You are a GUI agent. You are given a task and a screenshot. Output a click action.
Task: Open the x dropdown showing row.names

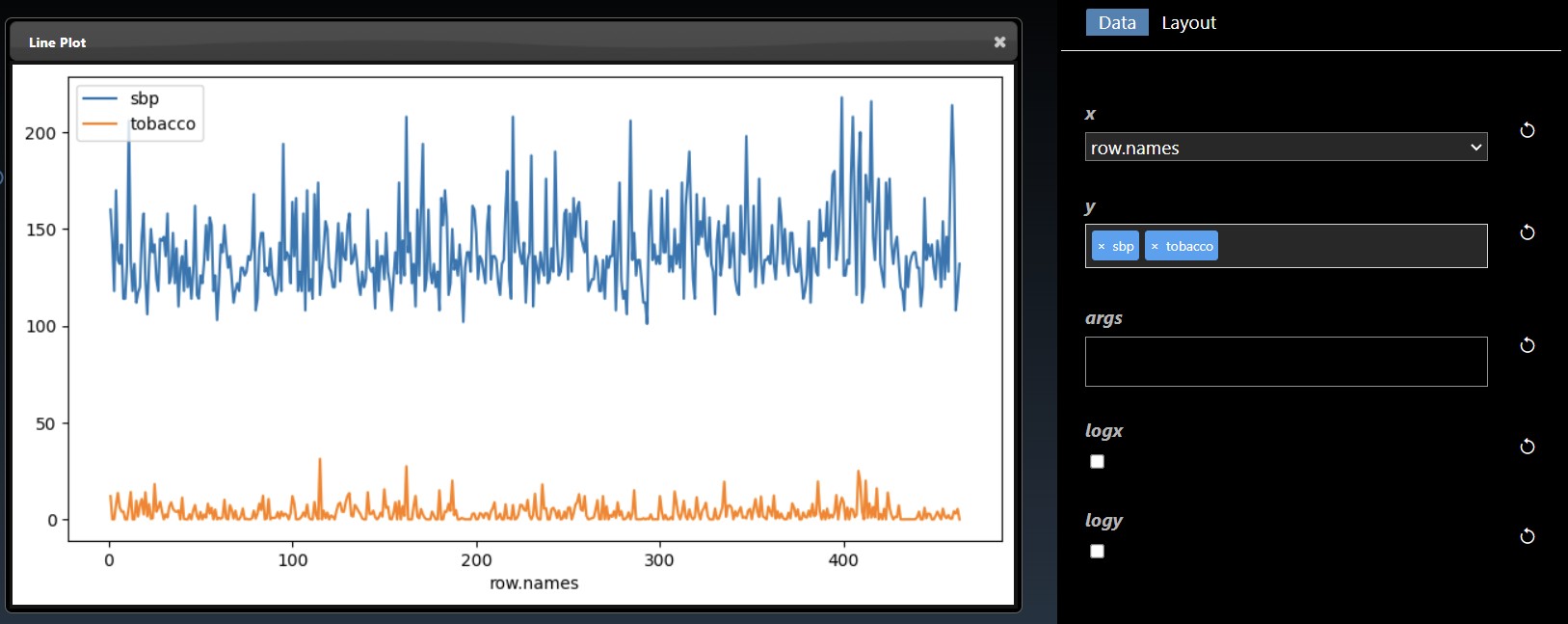[x=1285, y=148]
